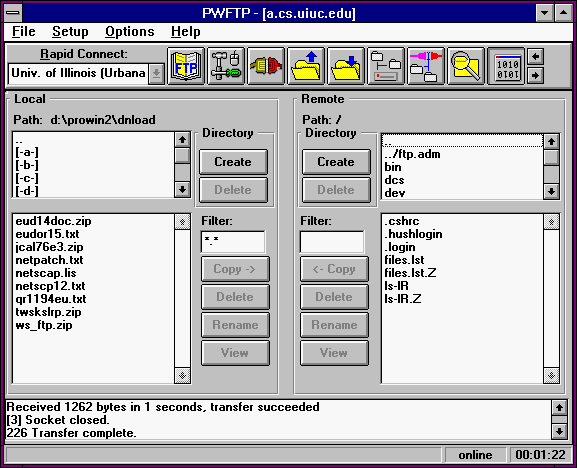Click remote directory list scrollbar thumb
The width and height of the screenshot is (577, 468).
551,157
